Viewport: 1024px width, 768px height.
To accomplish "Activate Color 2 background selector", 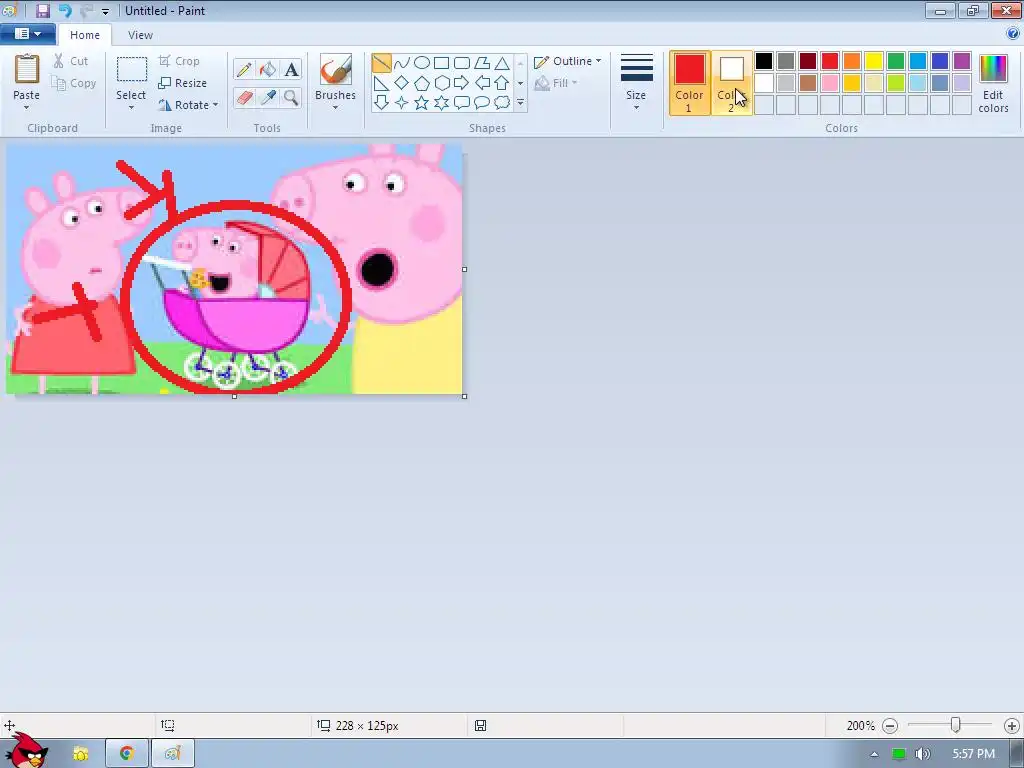I will [x=731, y=83].
